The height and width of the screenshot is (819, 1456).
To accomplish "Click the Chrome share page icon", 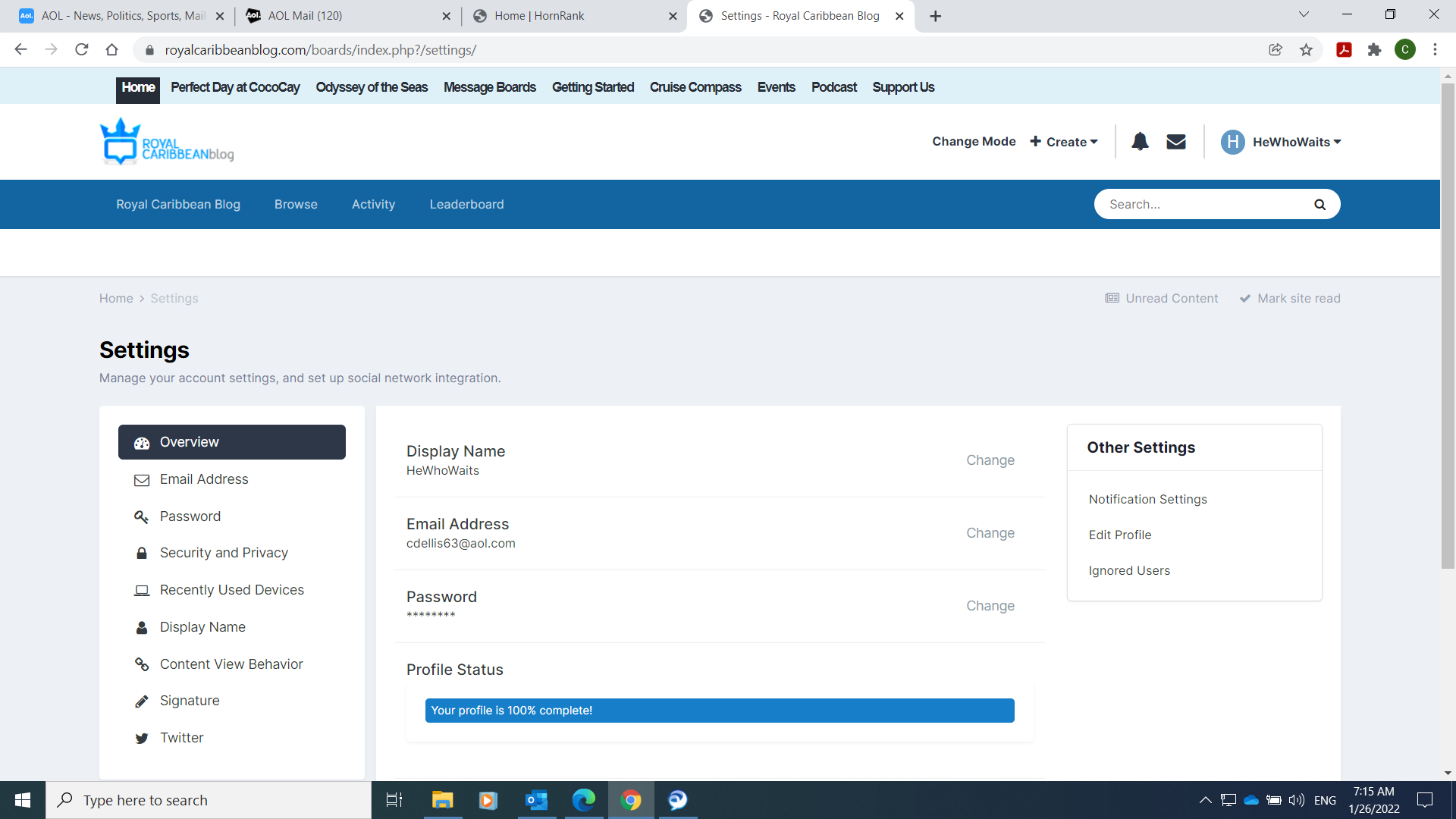I will point(1276,50).
